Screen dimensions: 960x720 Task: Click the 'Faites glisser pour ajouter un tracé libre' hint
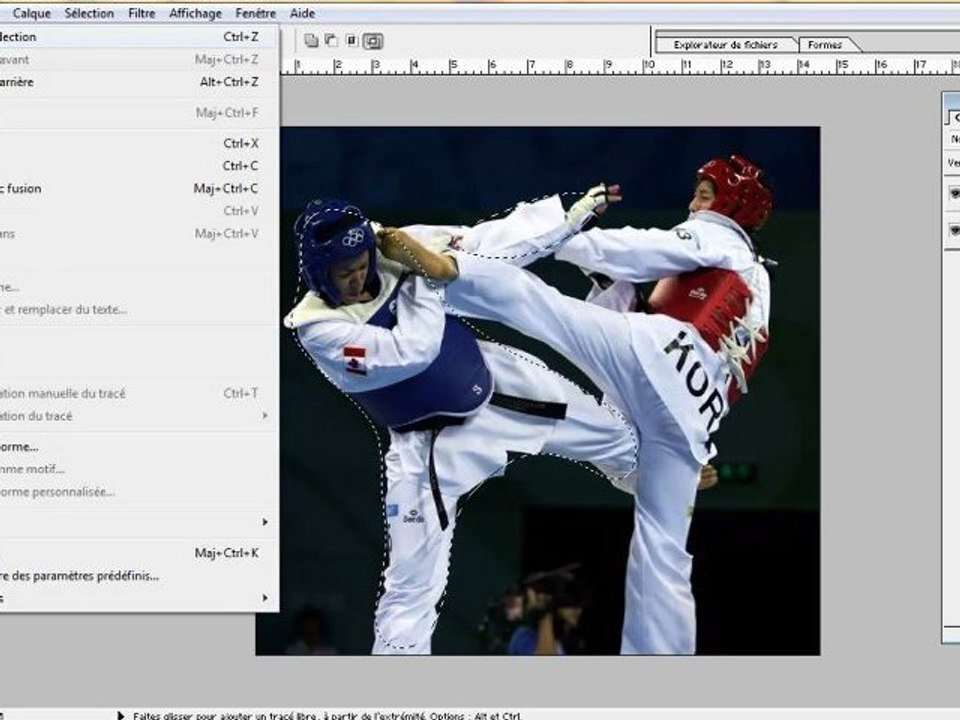pos(328,715)
